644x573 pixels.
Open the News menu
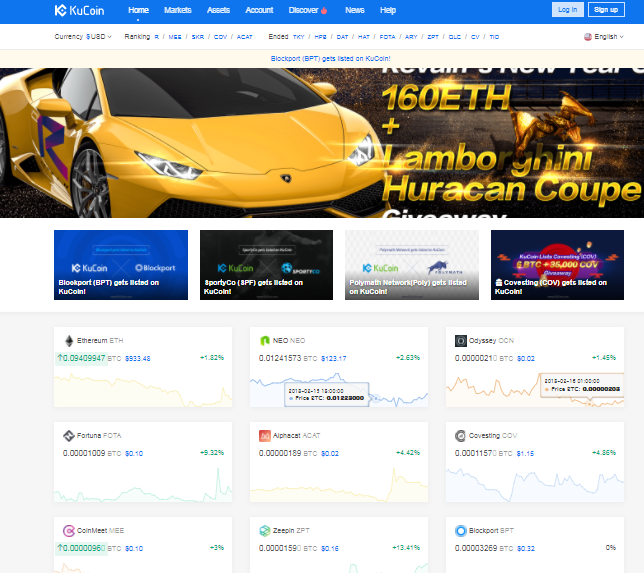click(x=355, y=10)
